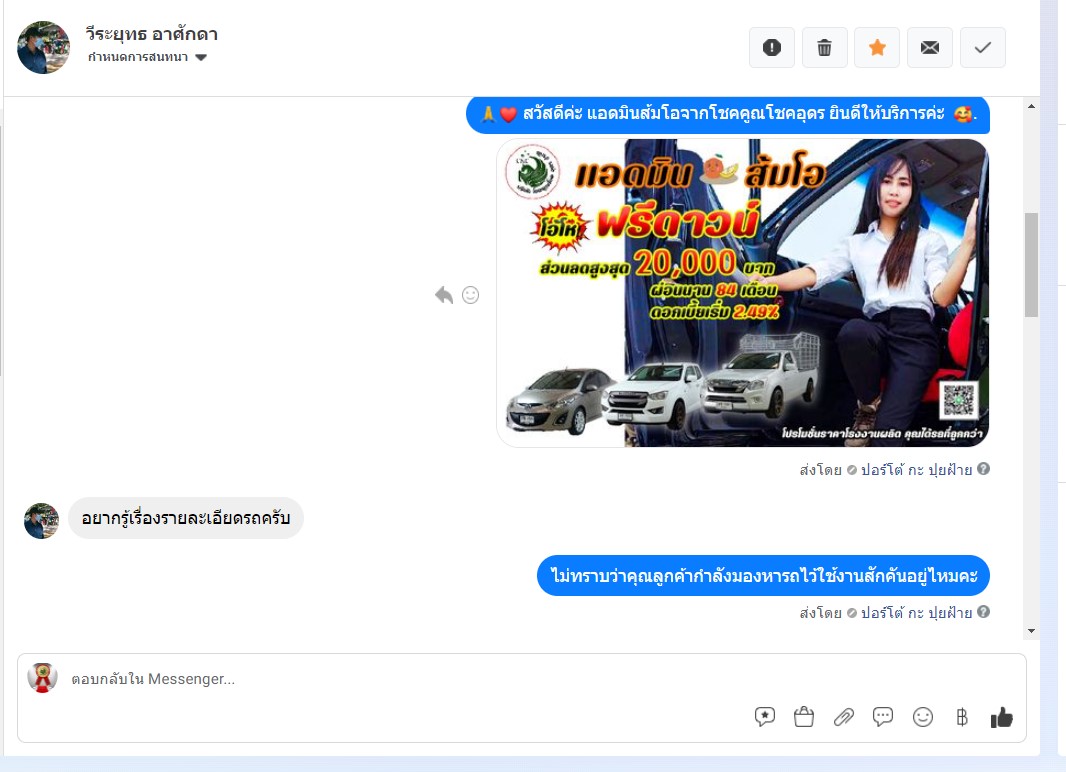
Task: Send a thumbs-up like
Action: [x=1001, y=717]
